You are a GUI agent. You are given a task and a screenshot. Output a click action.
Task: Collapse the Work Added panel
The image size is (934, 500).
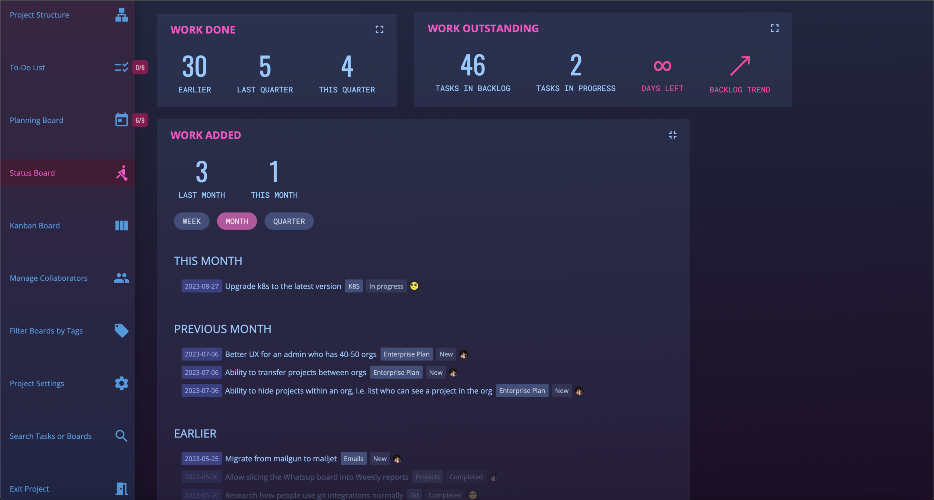pos(673,135)
